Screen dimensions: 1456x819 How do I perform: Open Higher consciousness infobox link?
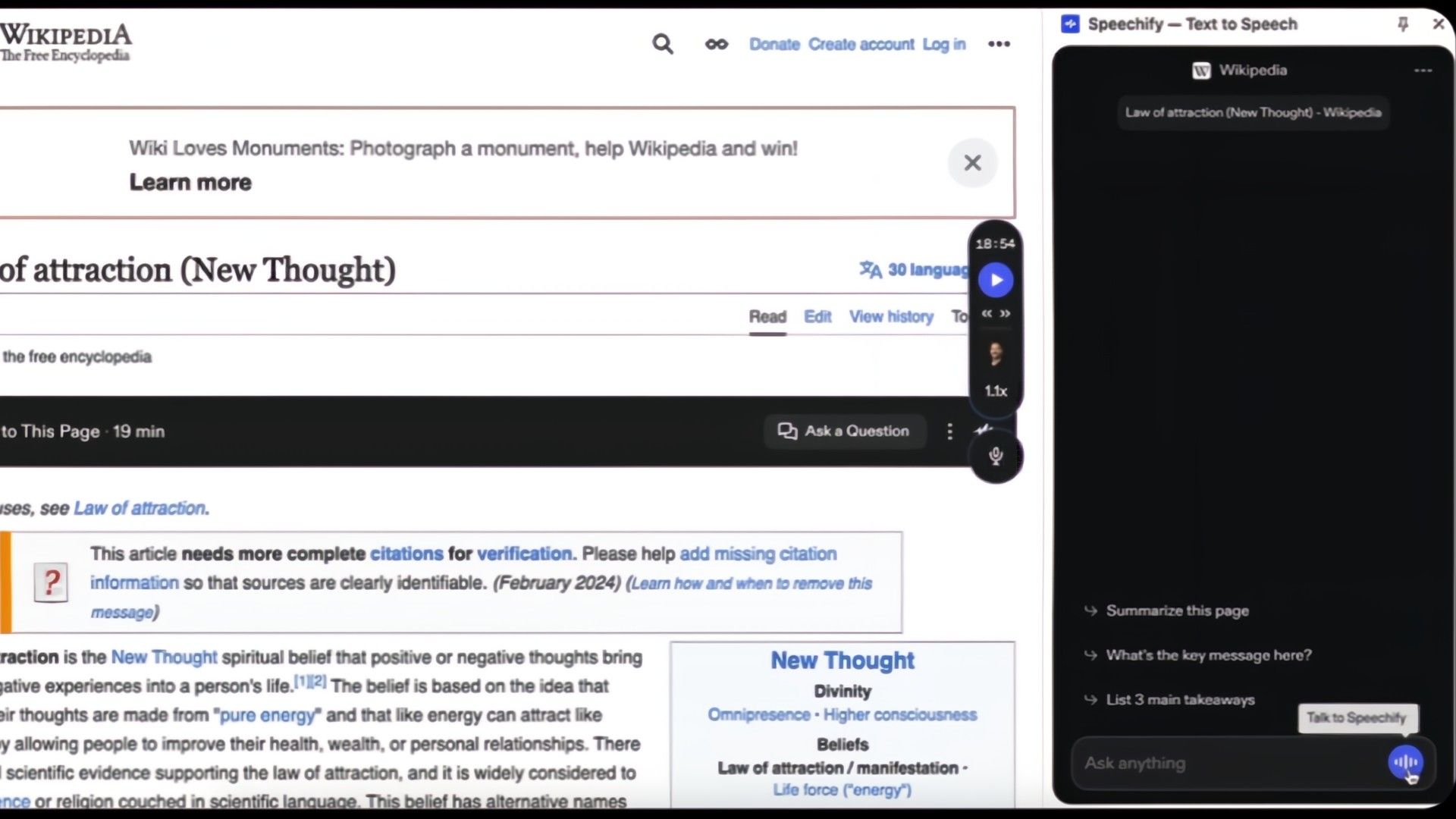pyautogui.click(x=900, y=714)
